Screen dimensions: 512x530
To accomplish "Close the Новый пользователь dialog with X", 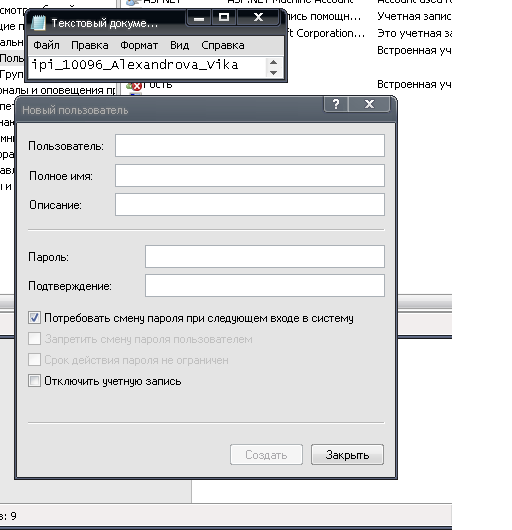I will pyautogui.click(x=369, y=104).
